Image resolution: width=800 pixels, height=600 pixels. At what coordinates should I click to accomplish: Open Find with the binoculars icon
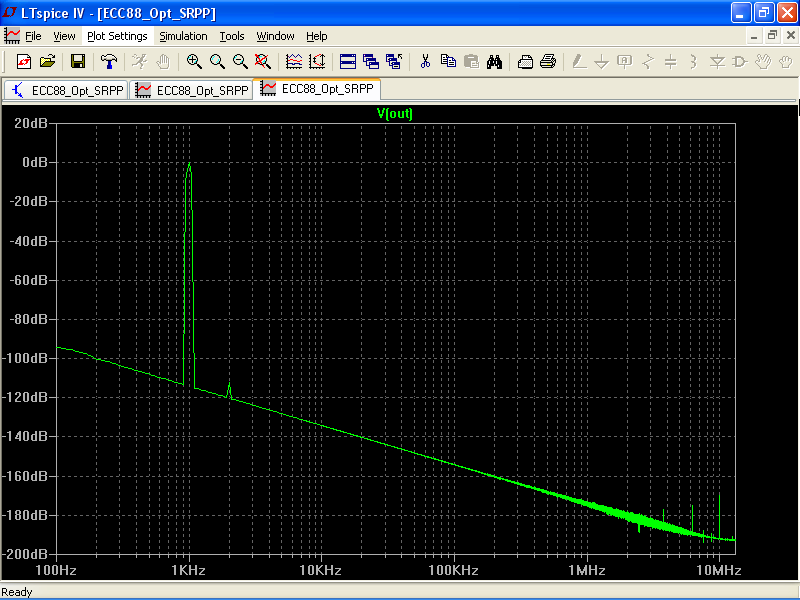click(494, 62)
